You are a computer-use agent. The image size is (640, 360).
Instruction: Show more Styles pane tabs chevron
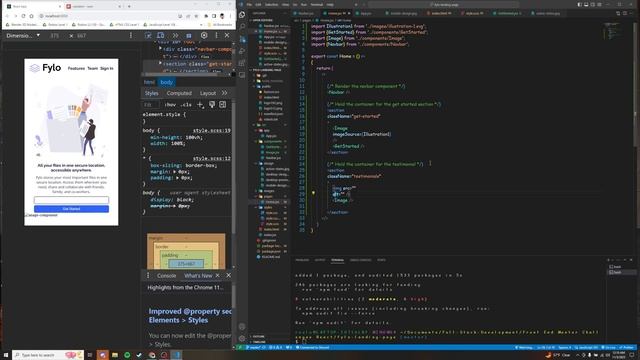click(224, 93)
